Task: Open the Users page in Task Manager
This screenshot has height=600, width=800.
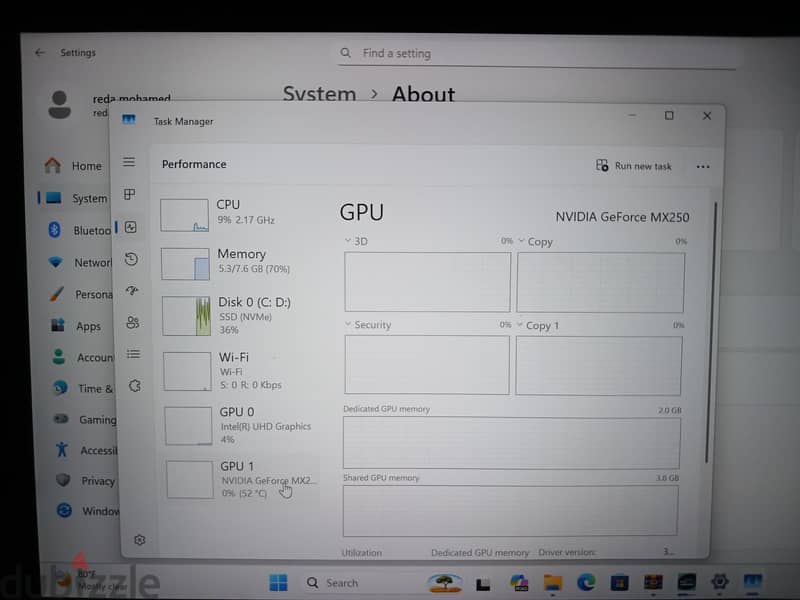Action: [x=133, y=322]
